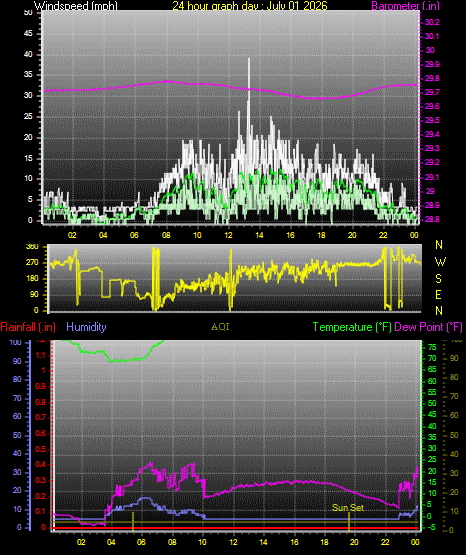Click the "29.7" barometer axis value

(432, 92)
